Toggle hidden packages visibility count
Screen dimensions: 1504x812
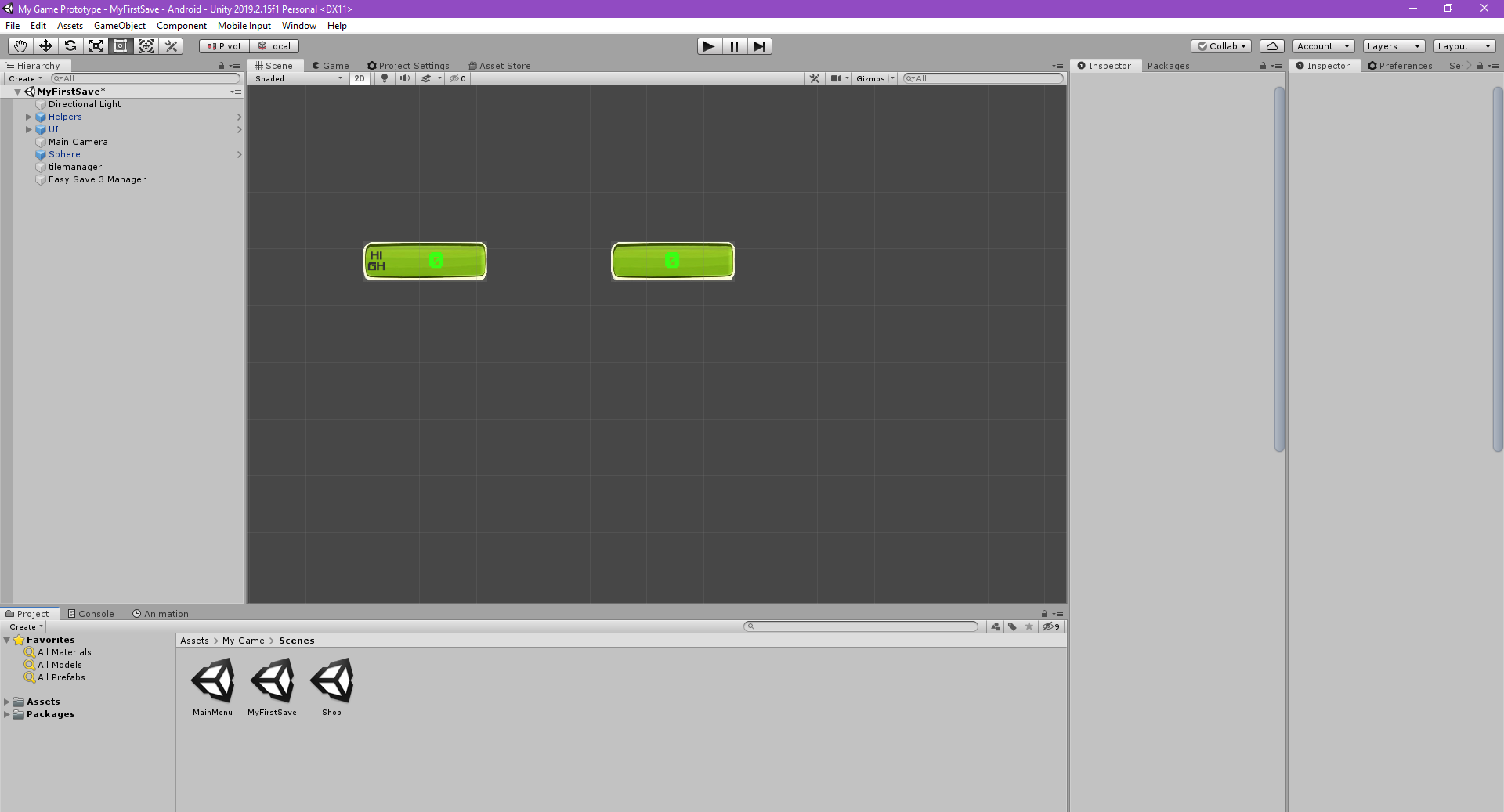(1051, 626)
